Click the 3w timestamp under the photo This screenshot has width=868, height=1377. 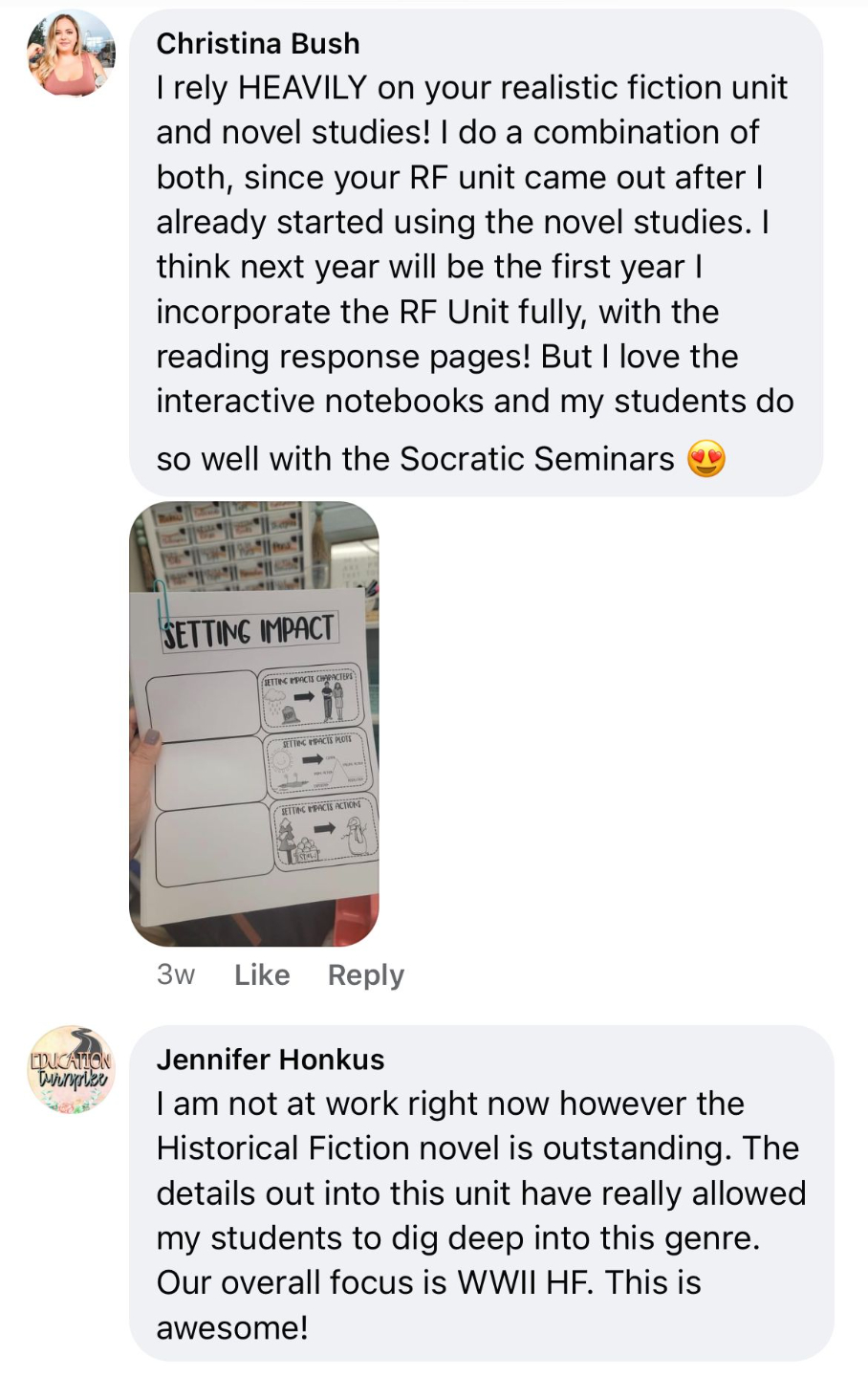pos(176,974)
